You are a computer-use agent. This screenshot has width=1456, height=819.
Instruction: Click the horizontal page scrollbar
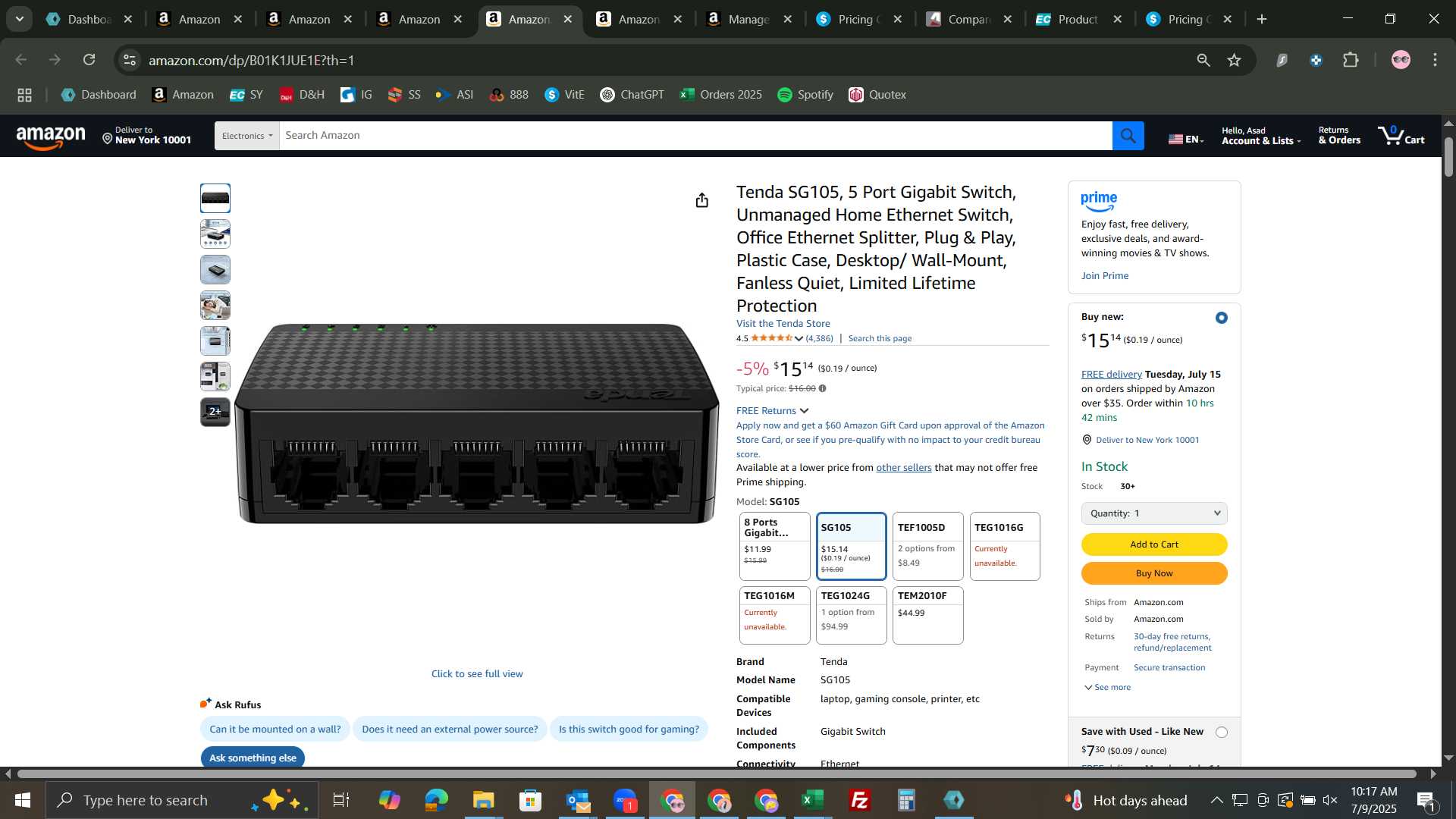(717, 774)
